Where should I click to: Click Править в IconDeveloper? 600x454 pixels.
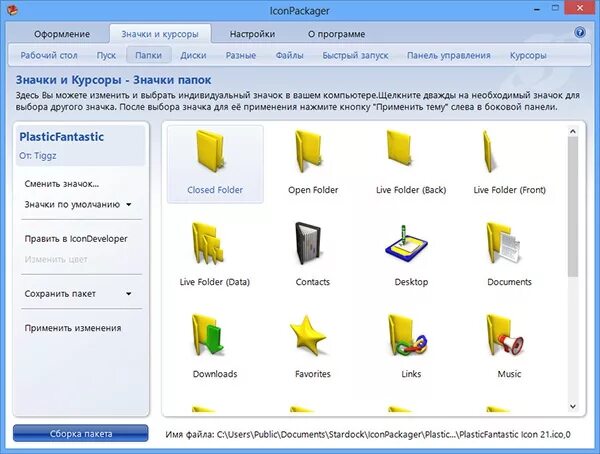(x=76, y=239)
